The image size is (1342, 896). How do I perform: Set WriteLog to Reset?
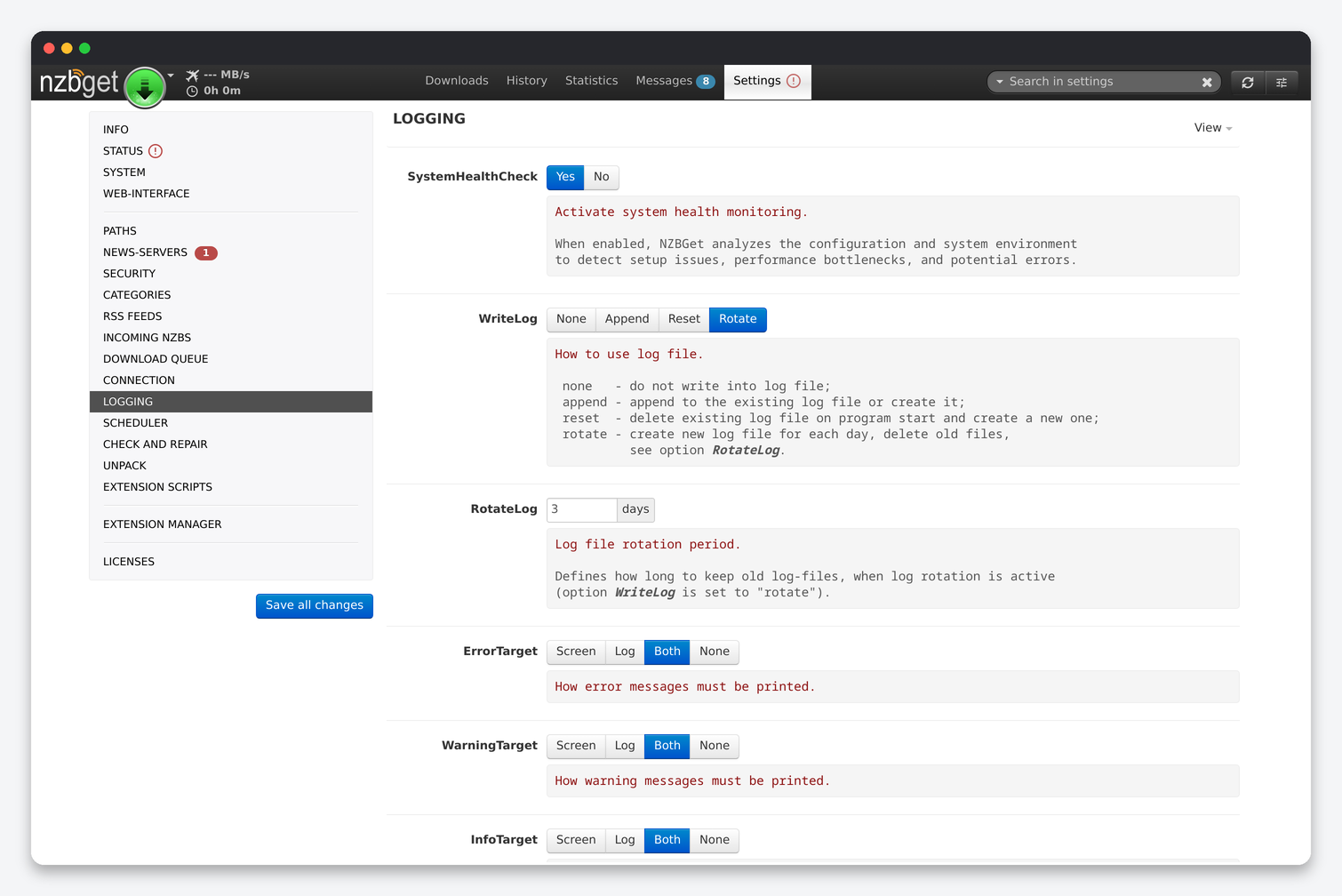point(684,319)
